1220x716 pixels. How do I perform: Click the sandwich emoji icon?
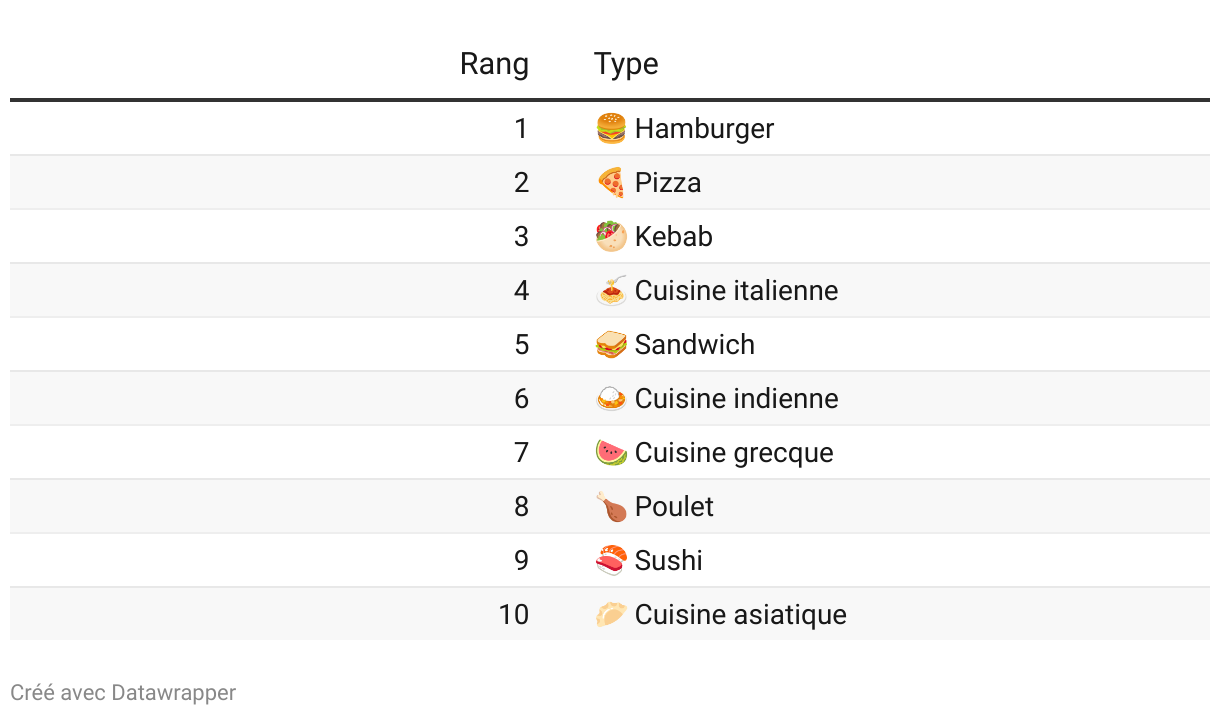[611, 344]
